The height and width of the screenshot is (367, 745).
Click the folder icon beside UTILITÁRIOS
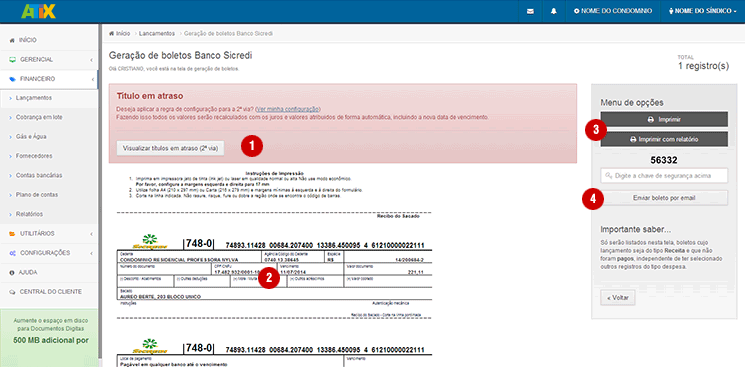tap(12, 233)
